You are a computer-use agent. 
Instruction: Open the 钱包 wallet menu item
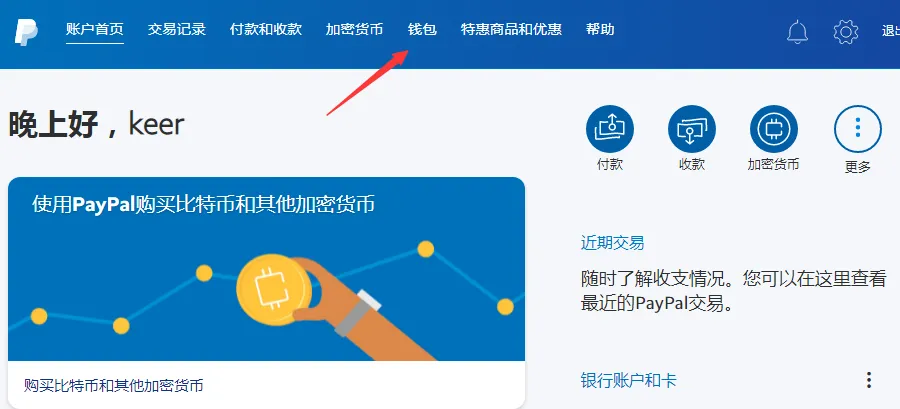[x=422, y=29]
